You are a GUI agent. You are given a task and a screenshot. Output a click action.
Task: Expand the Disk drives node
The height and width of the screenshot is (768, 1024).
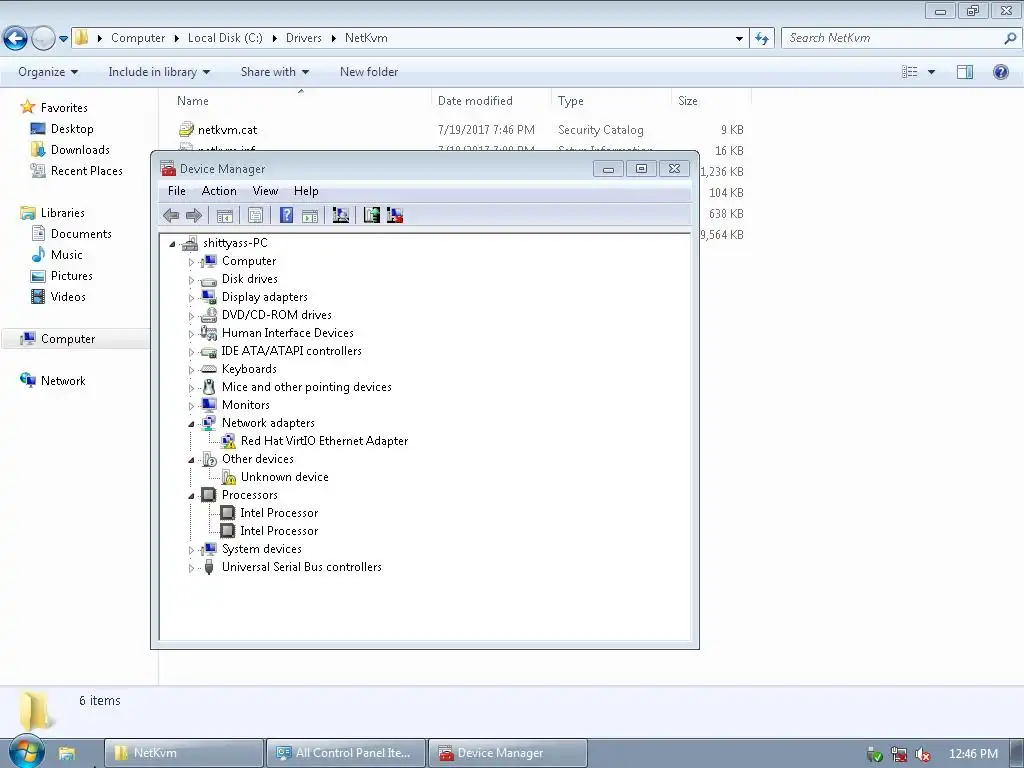(x=191, y=280)
